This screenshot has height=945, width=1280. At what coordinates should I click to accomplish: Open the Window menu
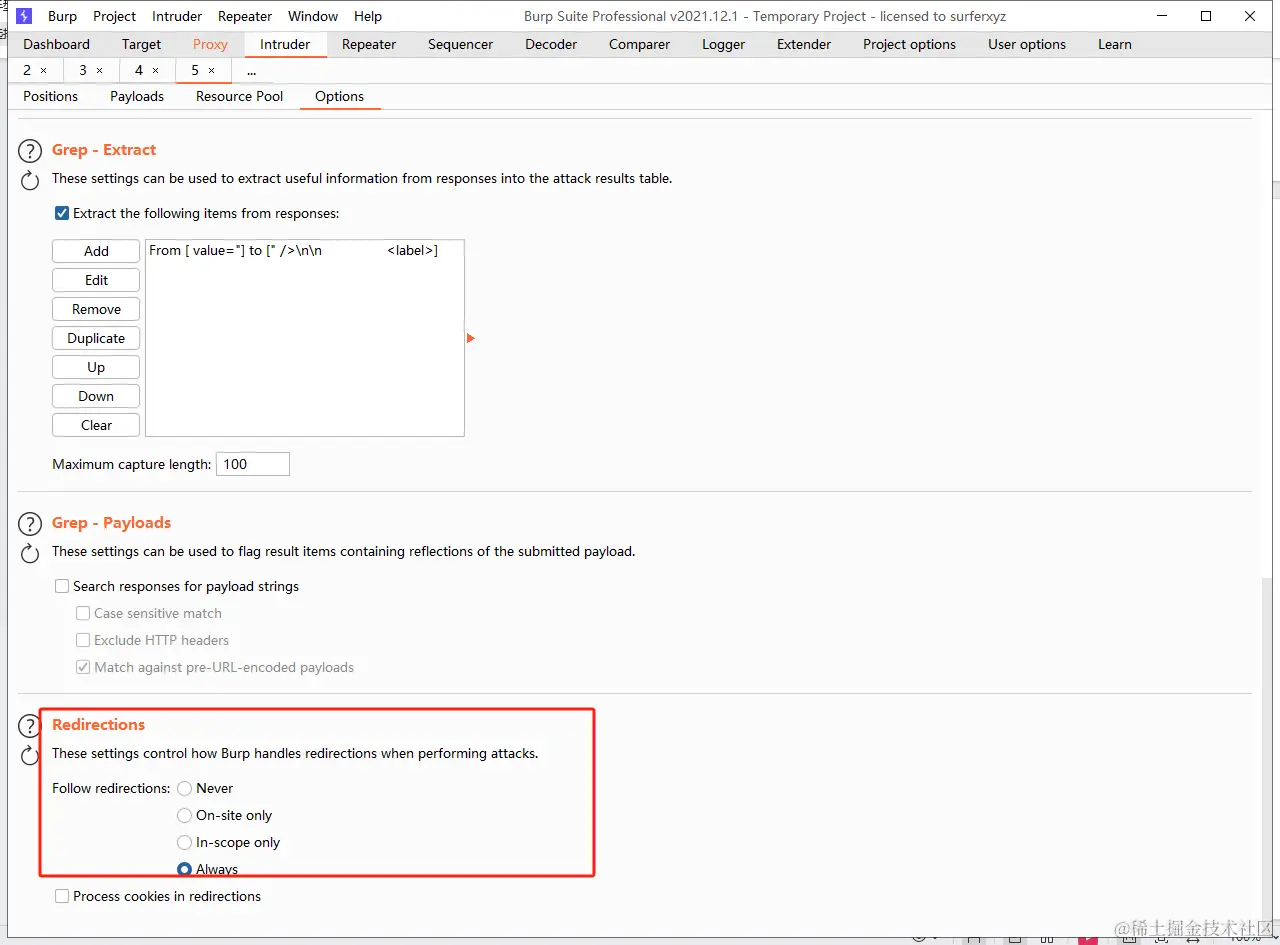click(313, 16)
